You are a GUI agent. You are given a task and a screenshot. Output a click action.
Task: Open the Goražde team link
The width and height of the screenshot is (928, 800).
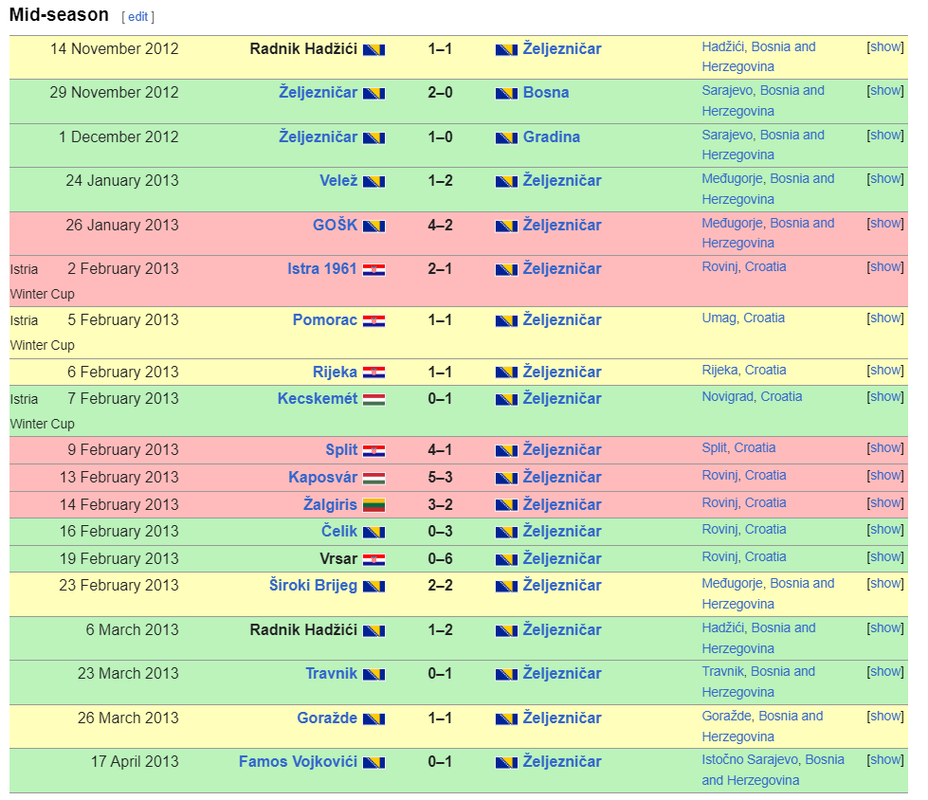(x=327, y=718)
